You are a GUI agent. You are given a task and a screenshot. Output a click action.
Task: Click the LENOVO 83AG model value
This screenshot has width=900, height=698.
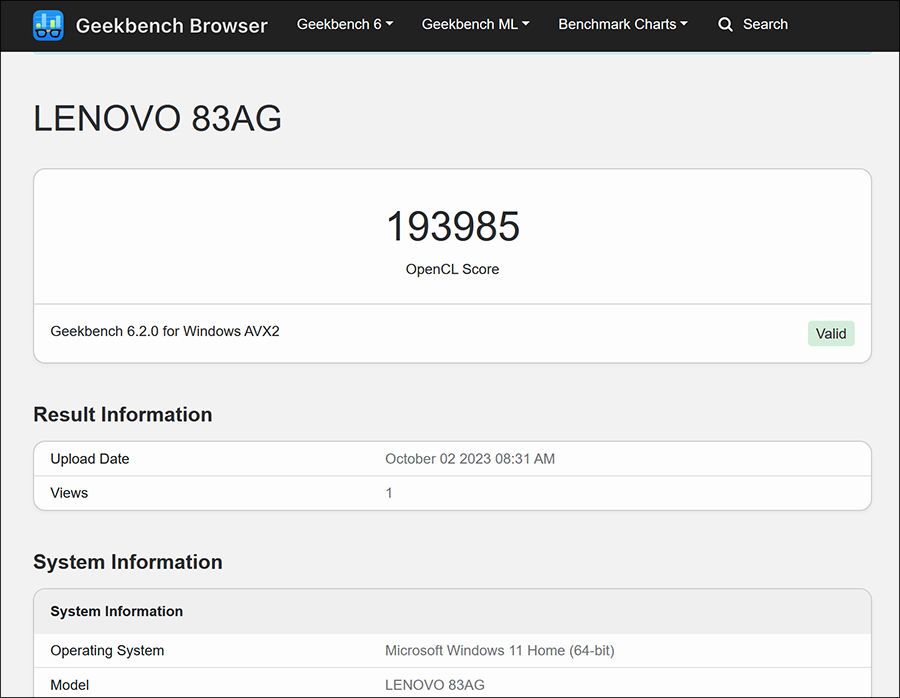click(435, 685)
